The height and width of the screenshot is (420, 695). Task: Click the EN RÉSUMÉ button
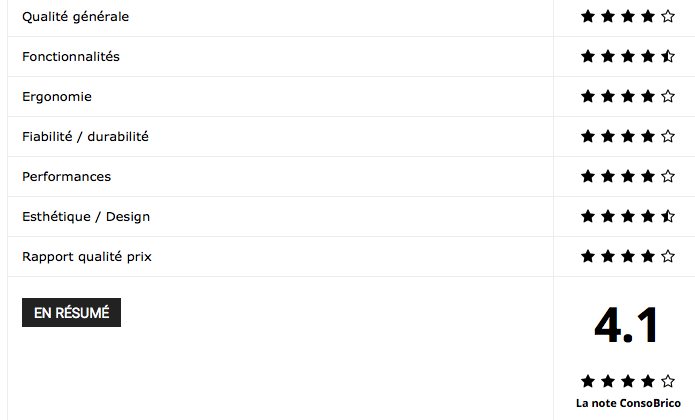(x=71, y=312)
